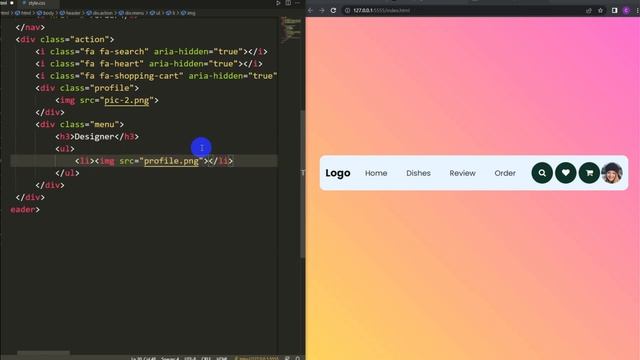Image resolution: width=640 pixels, height=360 pixels.
Task: Click the site information icon in address bar
Action: tap(347, 10)
